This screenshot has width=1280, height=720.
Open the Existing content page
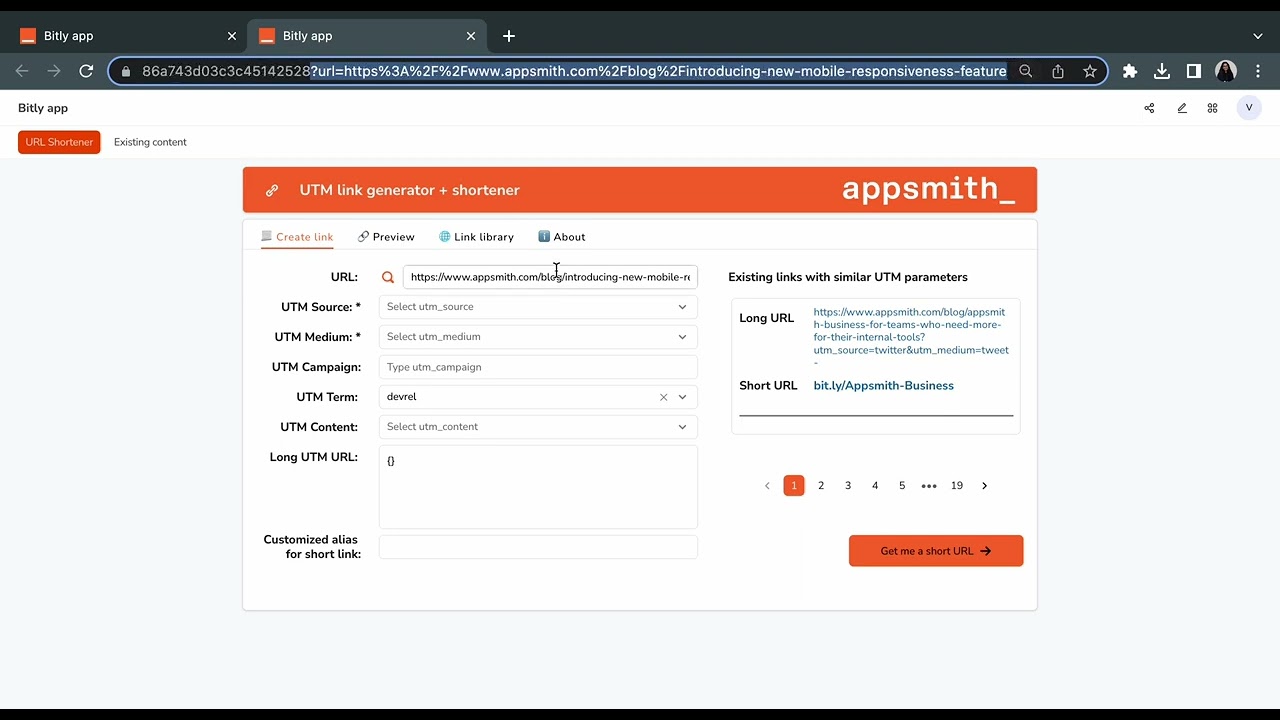pyautogui.click(x=150, y=142)
